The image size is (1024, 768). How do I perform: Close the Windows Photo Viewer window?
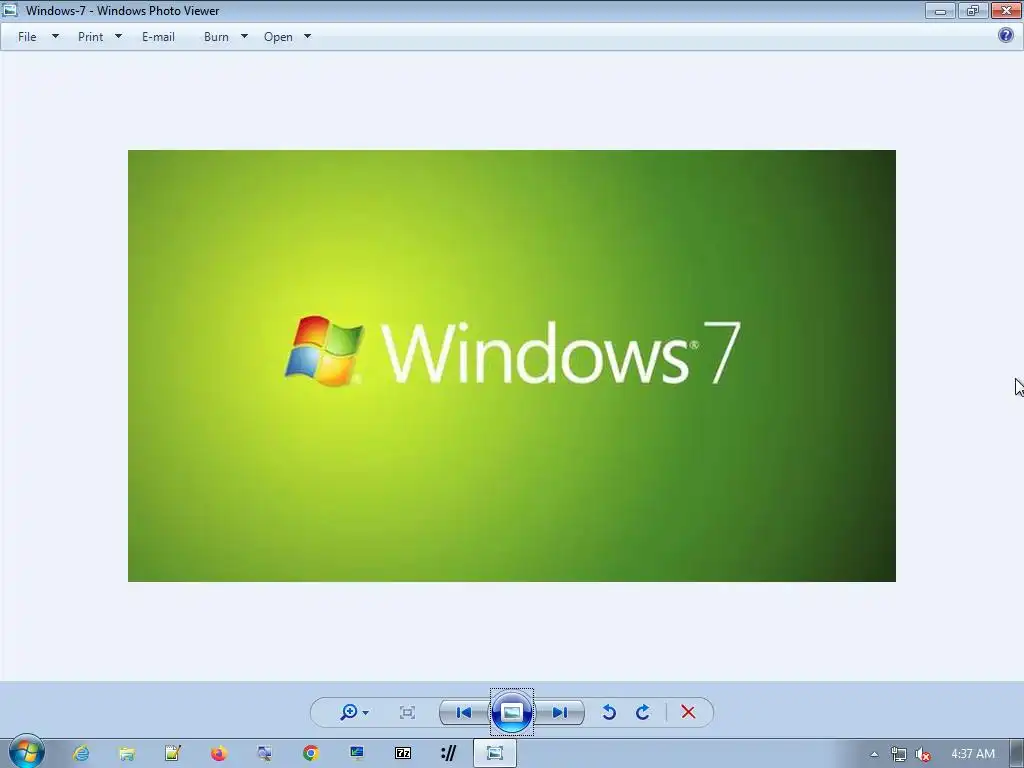(x=1006, y=10)
